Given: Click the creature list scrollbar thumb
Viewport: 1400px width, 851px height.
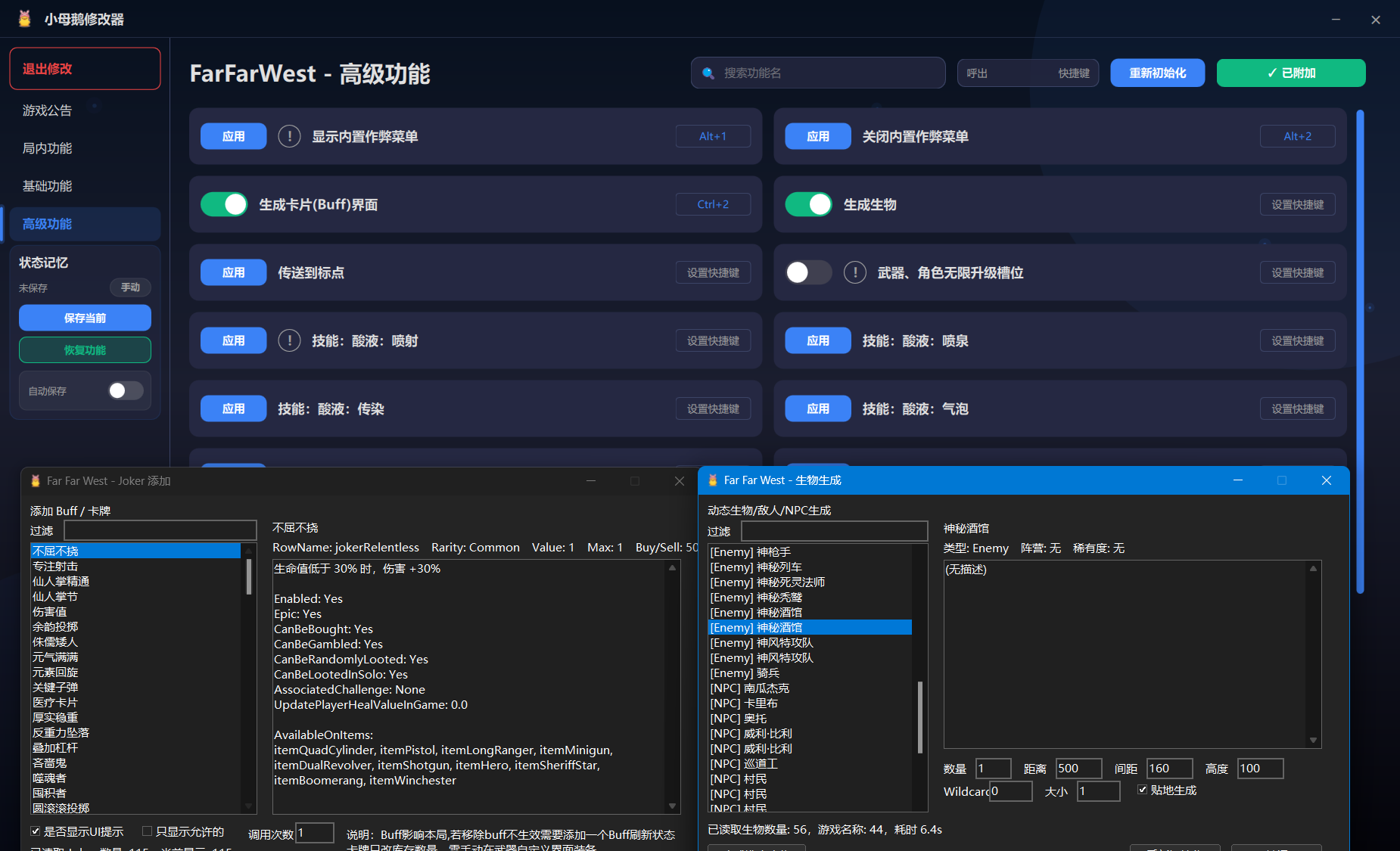Looking at the screenshot, I should pyautogui.click(x=920, y=717).
